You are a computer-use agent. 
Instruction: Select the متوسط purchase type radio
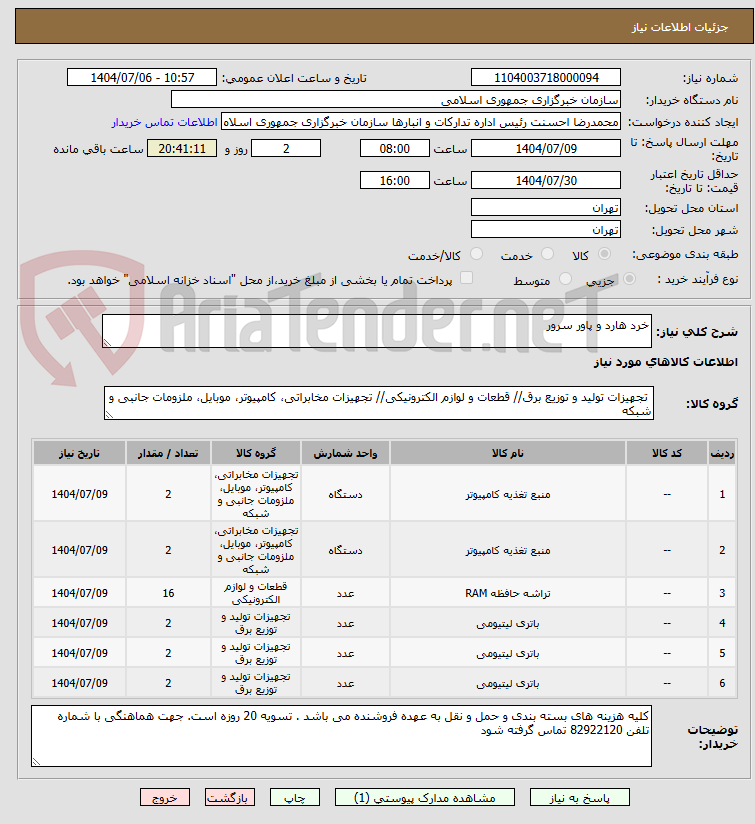click(x=565, y=279)
